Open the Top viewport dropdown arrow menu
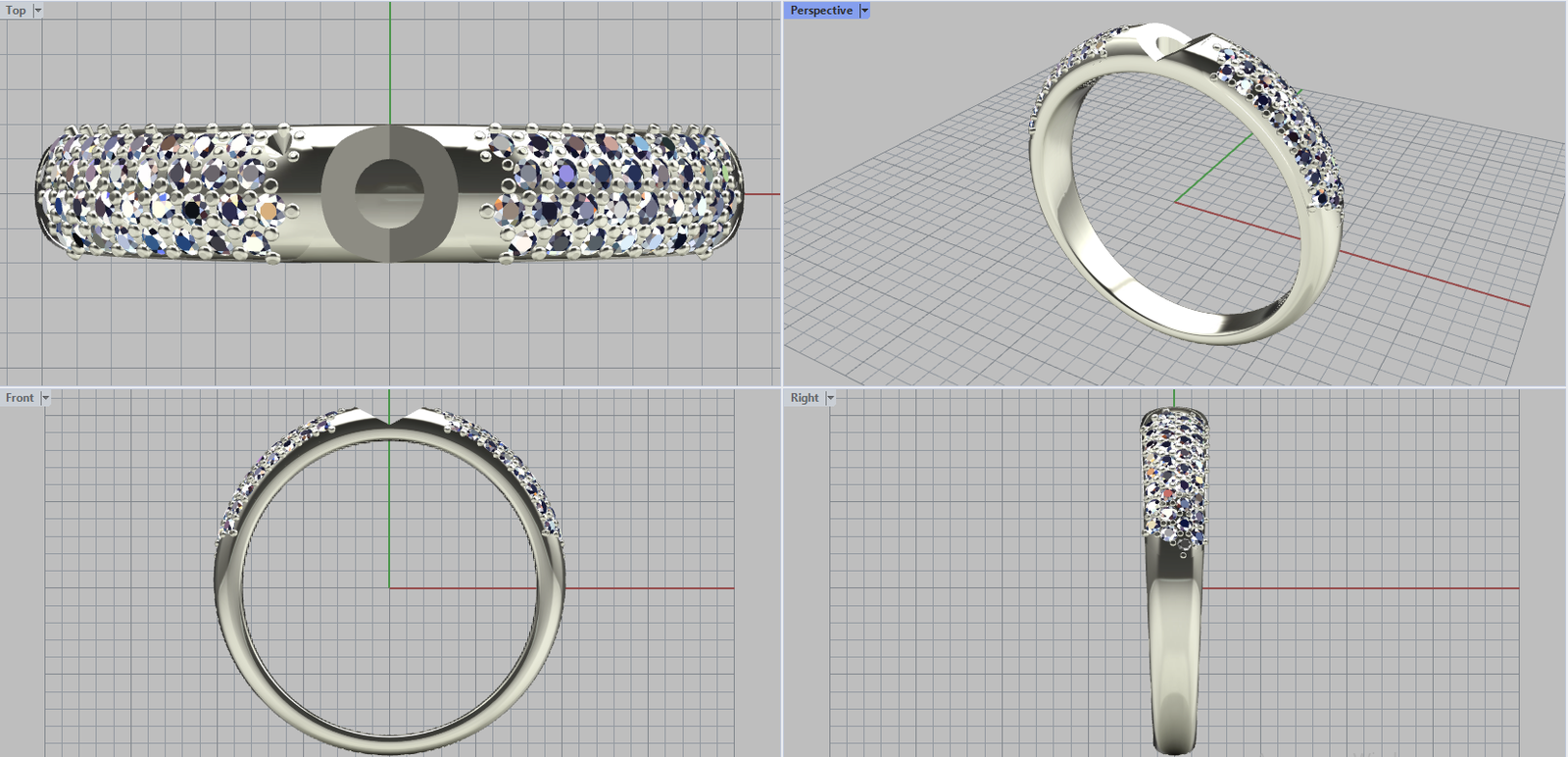 [38, 10]
